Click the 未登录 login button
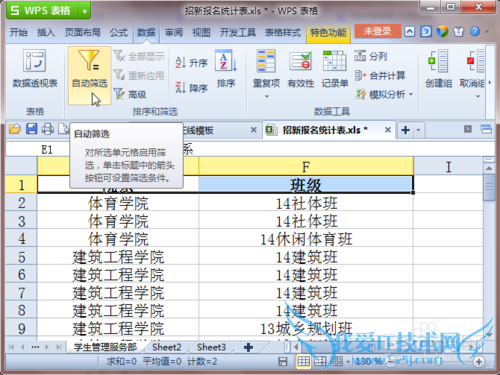The width and height of the screenshot is (500, 375). click(377, 31)
